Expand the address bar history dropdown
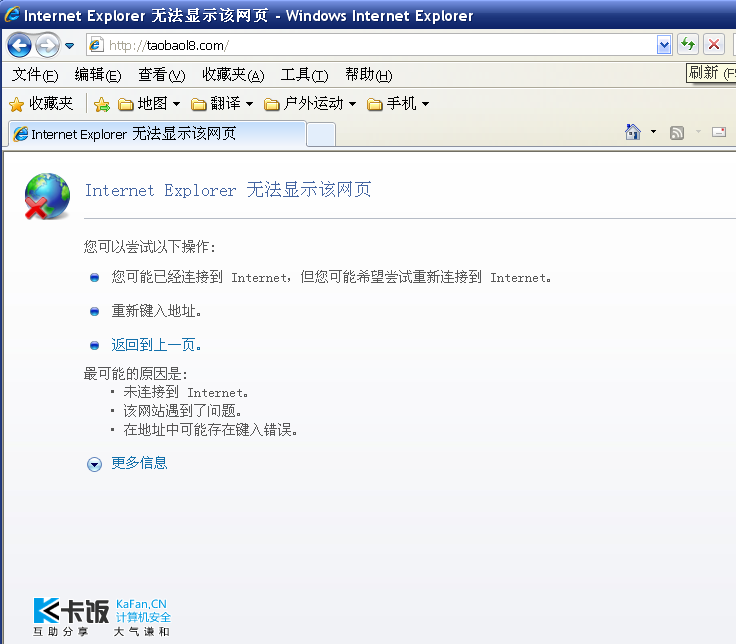This screenshot has height=644, width=736. coord(664,45)
